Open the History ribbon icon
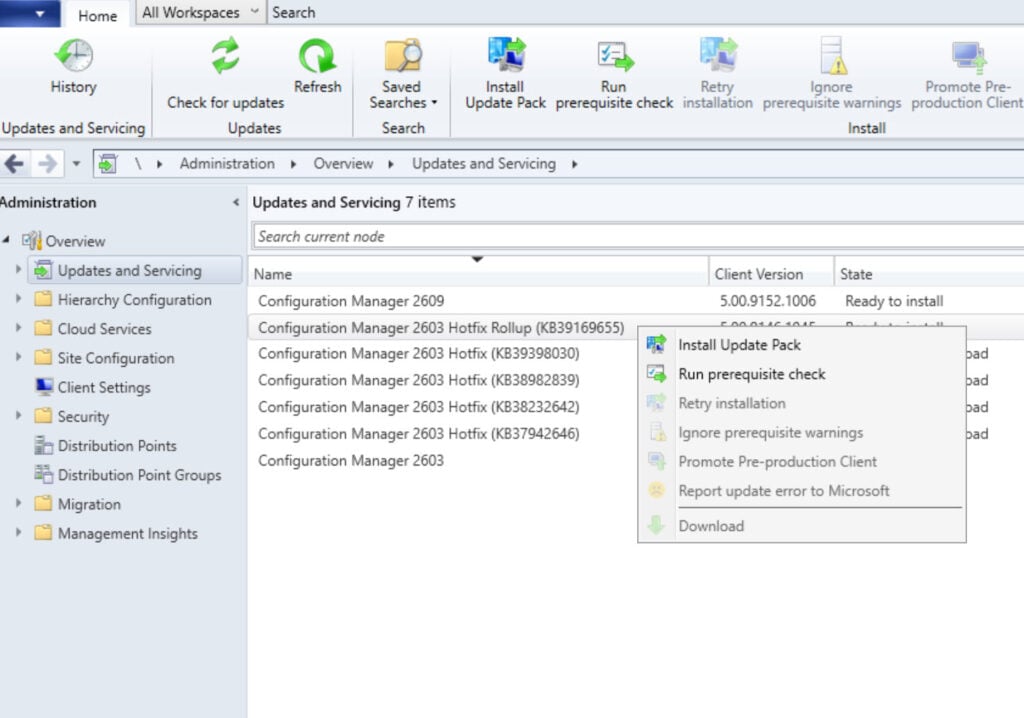Viewport: 1024px width, 718px height. (x=73, y=55)
